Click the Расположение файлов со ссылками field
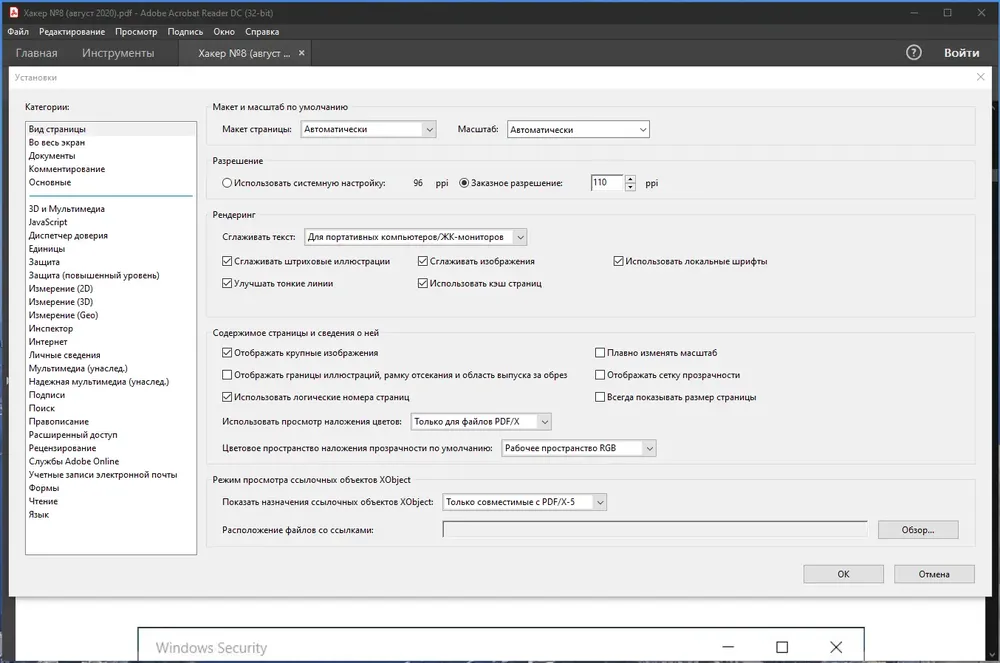Image resolution: width=1000 pixels, height=663 pixels. (655, 529)
